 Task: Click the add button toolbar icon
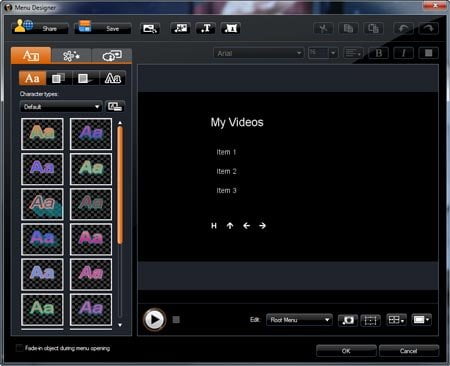231,28
